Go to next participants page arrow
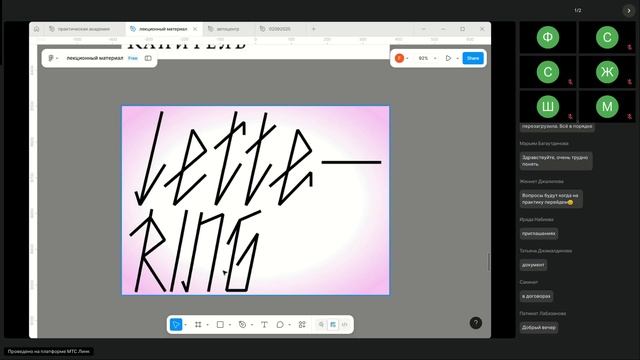This screenshot has width=640, height=360. pos(629,11)
